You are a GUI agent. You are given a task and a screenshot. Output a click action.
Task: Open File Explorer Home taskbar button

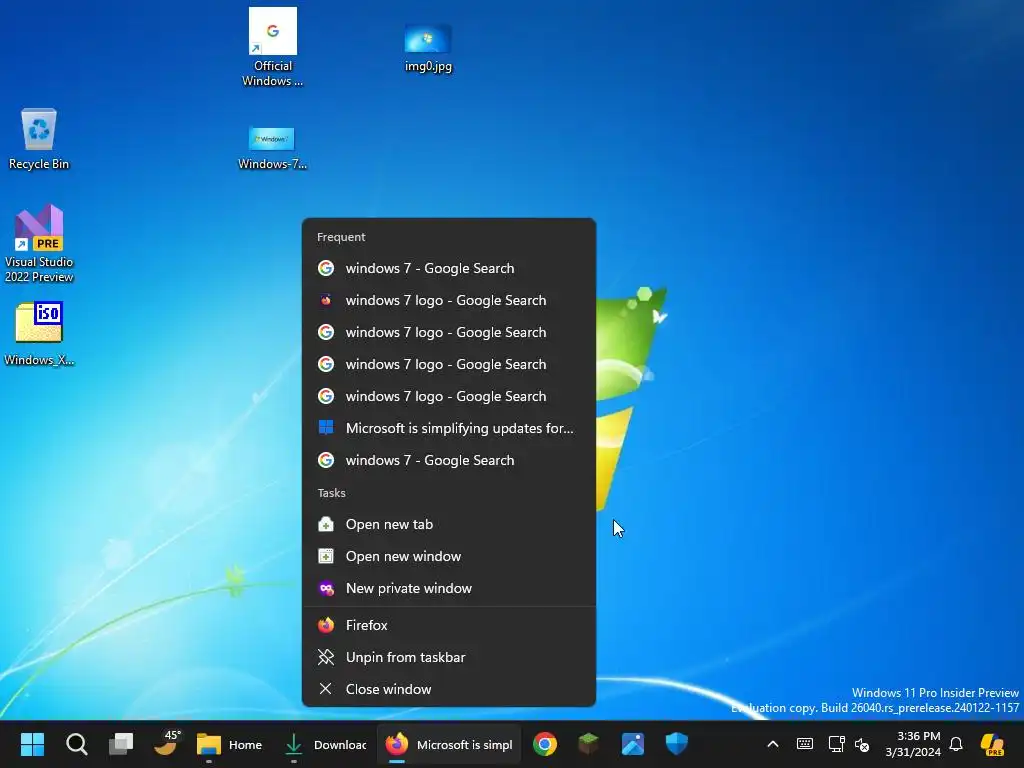229,744
